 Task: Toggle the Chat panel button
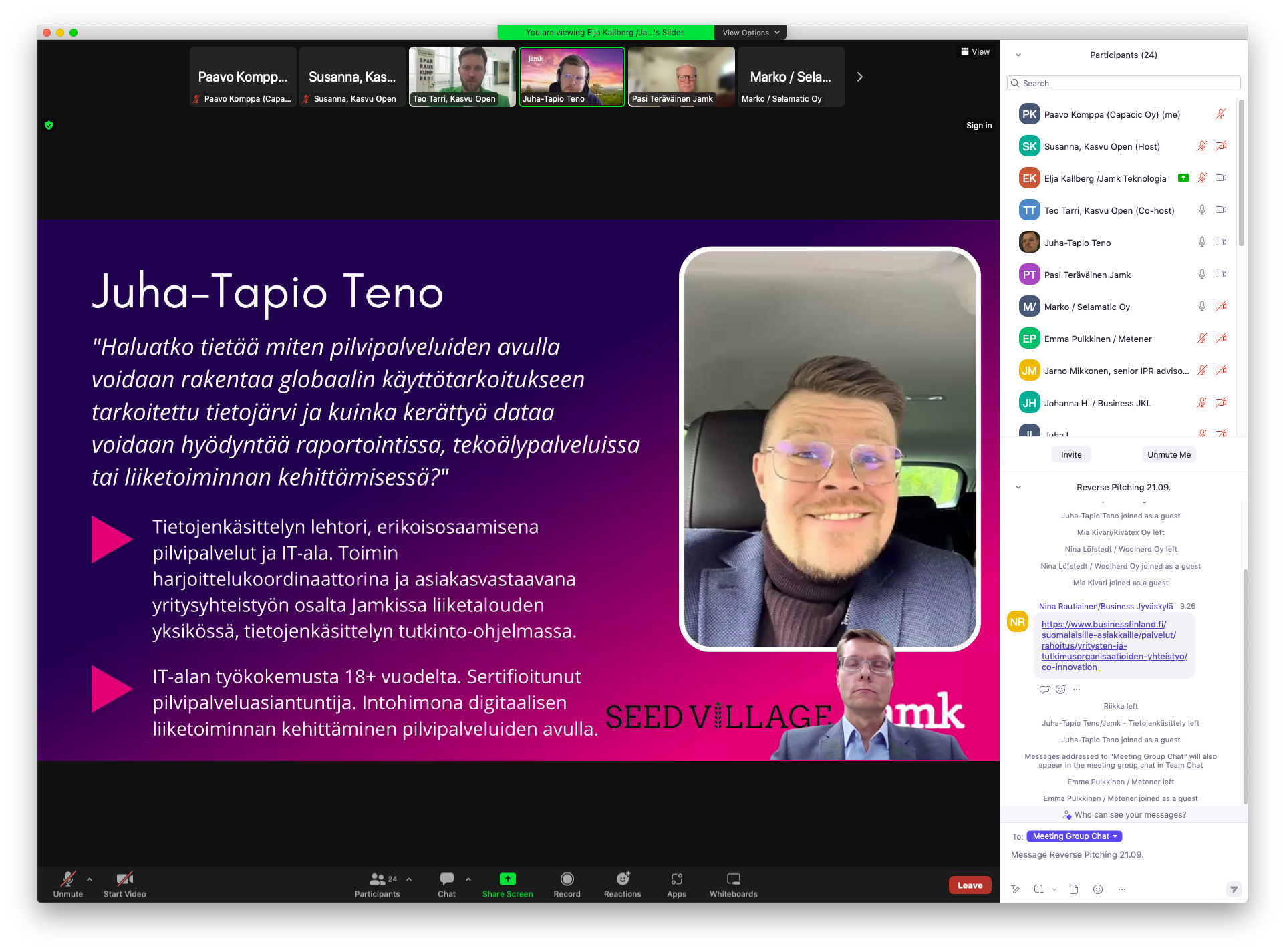click(446, 879)
